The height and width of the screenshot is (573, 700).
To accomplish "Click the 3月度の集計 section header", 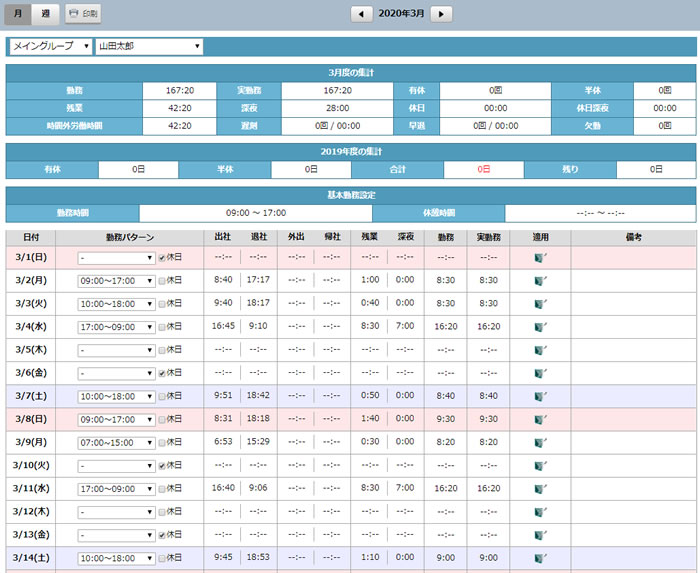I will click(351, 73).
